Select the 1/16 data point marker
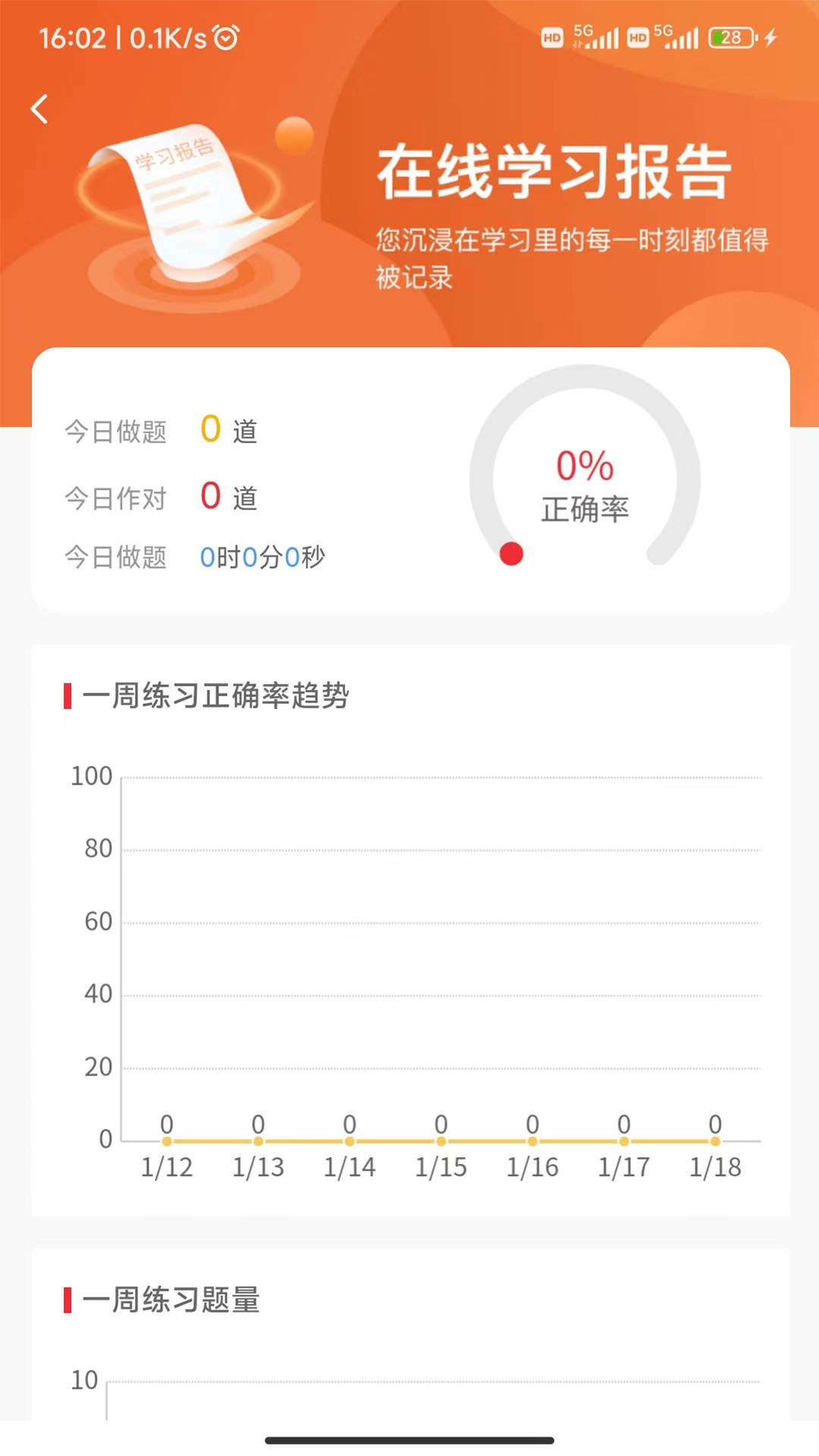Screen dimensions: 819x1456 532,1141
